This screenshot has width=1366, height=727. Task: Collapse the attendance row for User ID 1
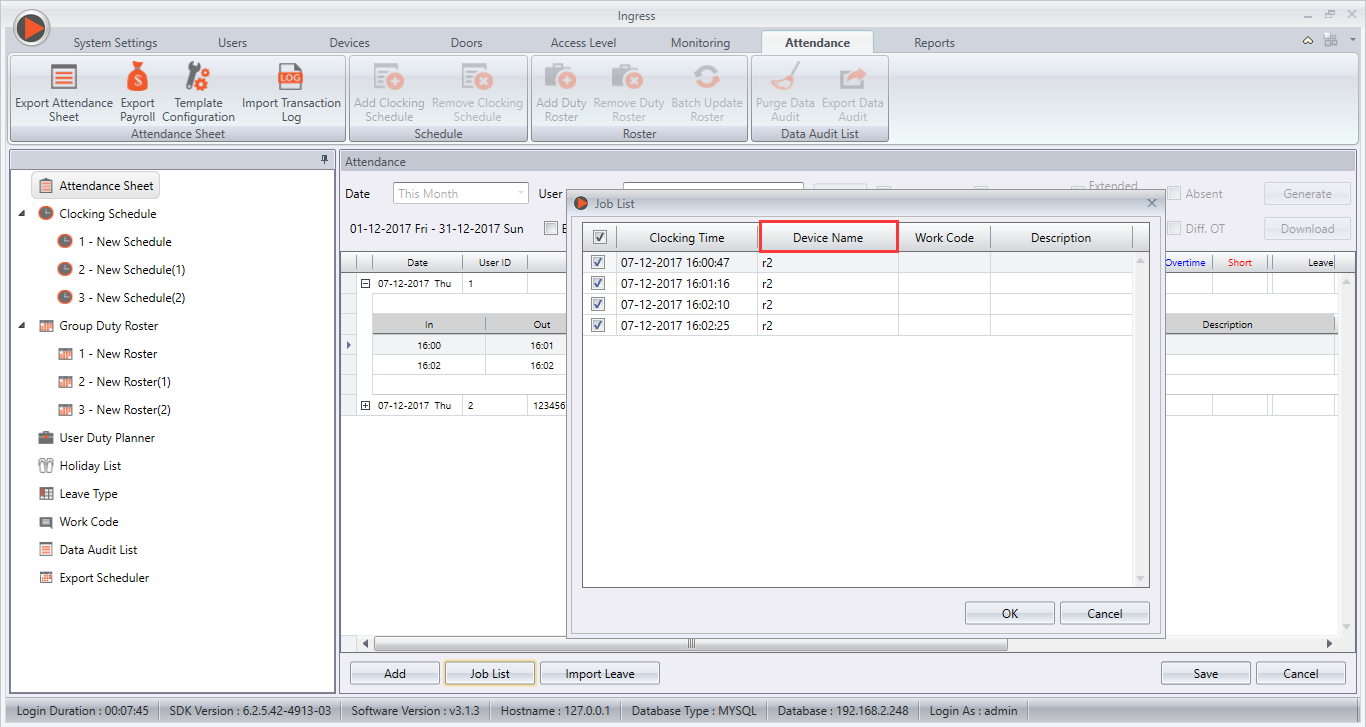click(x=365, y=284)
